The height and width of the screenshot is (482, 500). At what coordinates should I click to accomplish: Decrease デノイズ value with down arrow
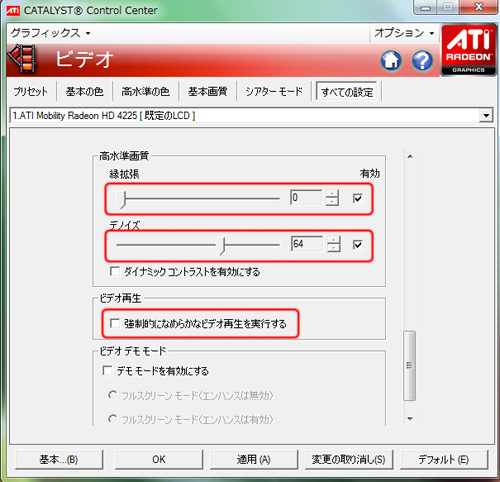click(334, 248)
